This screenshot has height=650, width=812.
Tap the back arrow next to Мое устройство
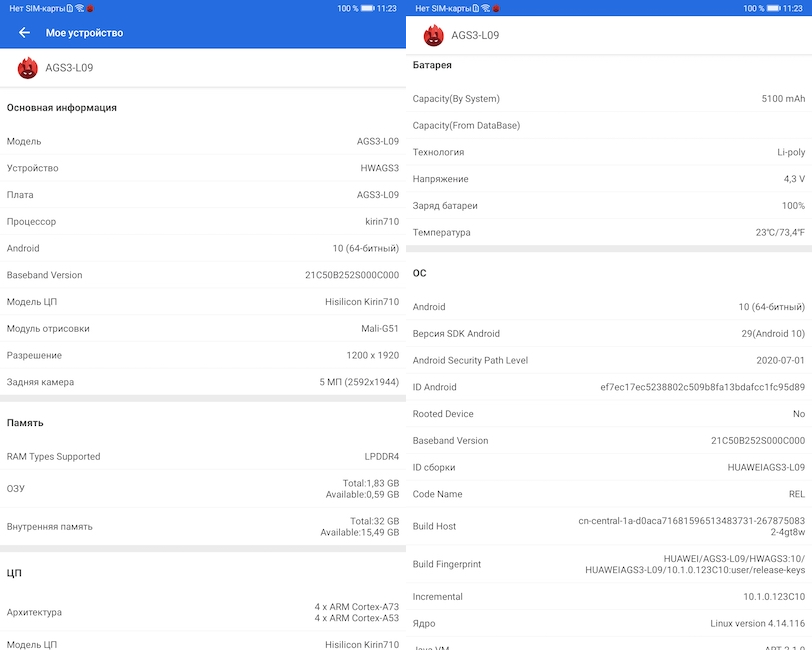pyautogui.click(x=24, y=33)
